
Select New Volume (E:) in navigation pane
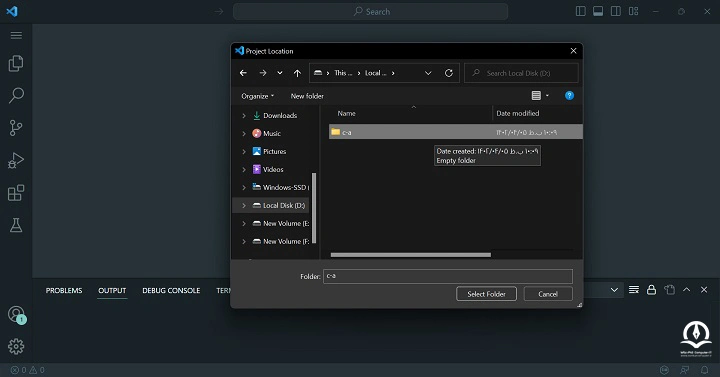(x=281, y=223)
